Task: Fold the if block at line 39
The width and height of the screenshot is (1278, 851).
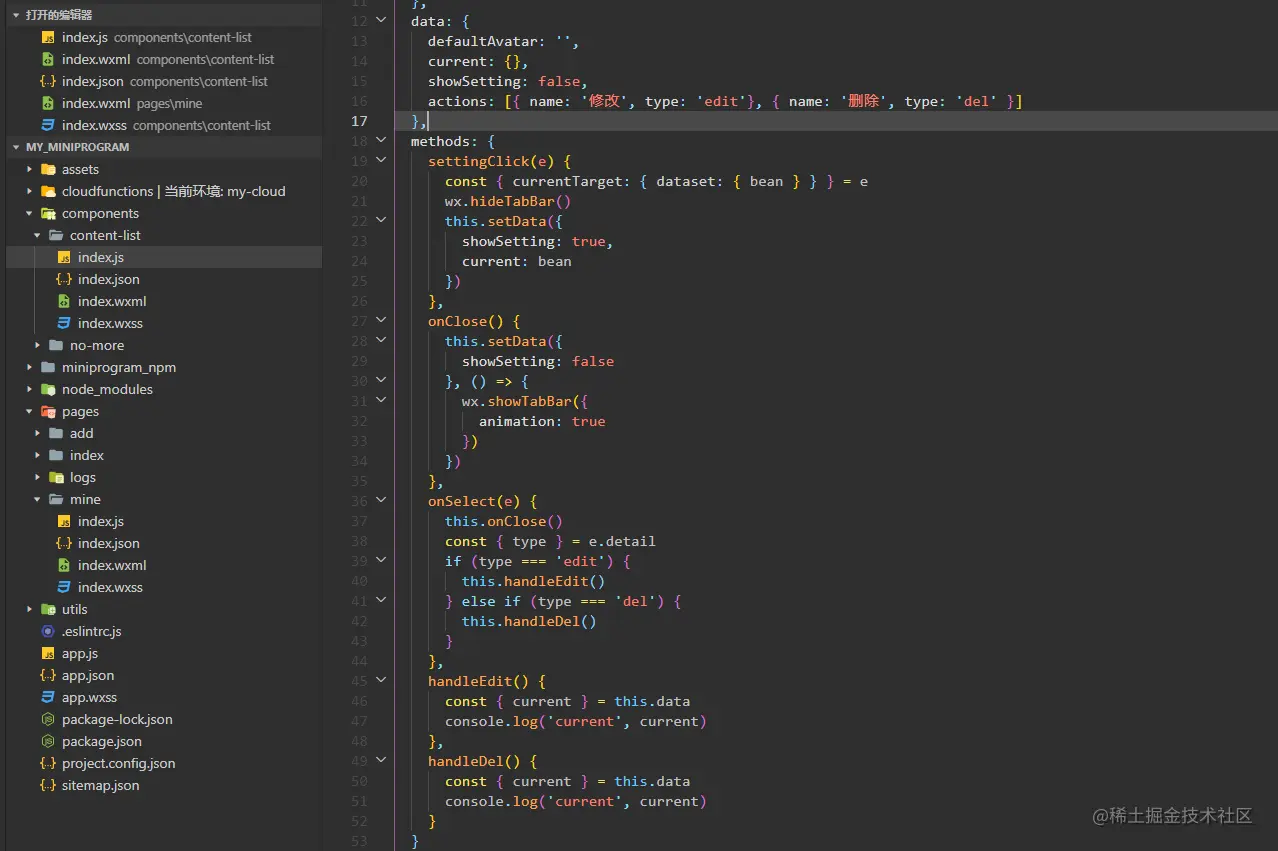Action: coord(381,561)
